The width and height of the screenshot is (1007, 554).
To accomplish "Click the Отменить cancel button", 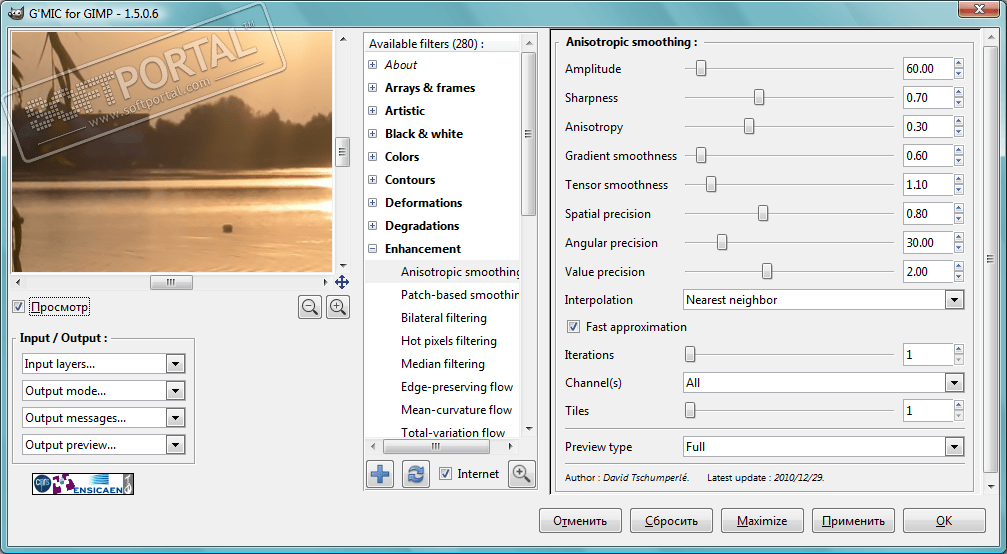I will pyautogui.click(x=581, y=521).
